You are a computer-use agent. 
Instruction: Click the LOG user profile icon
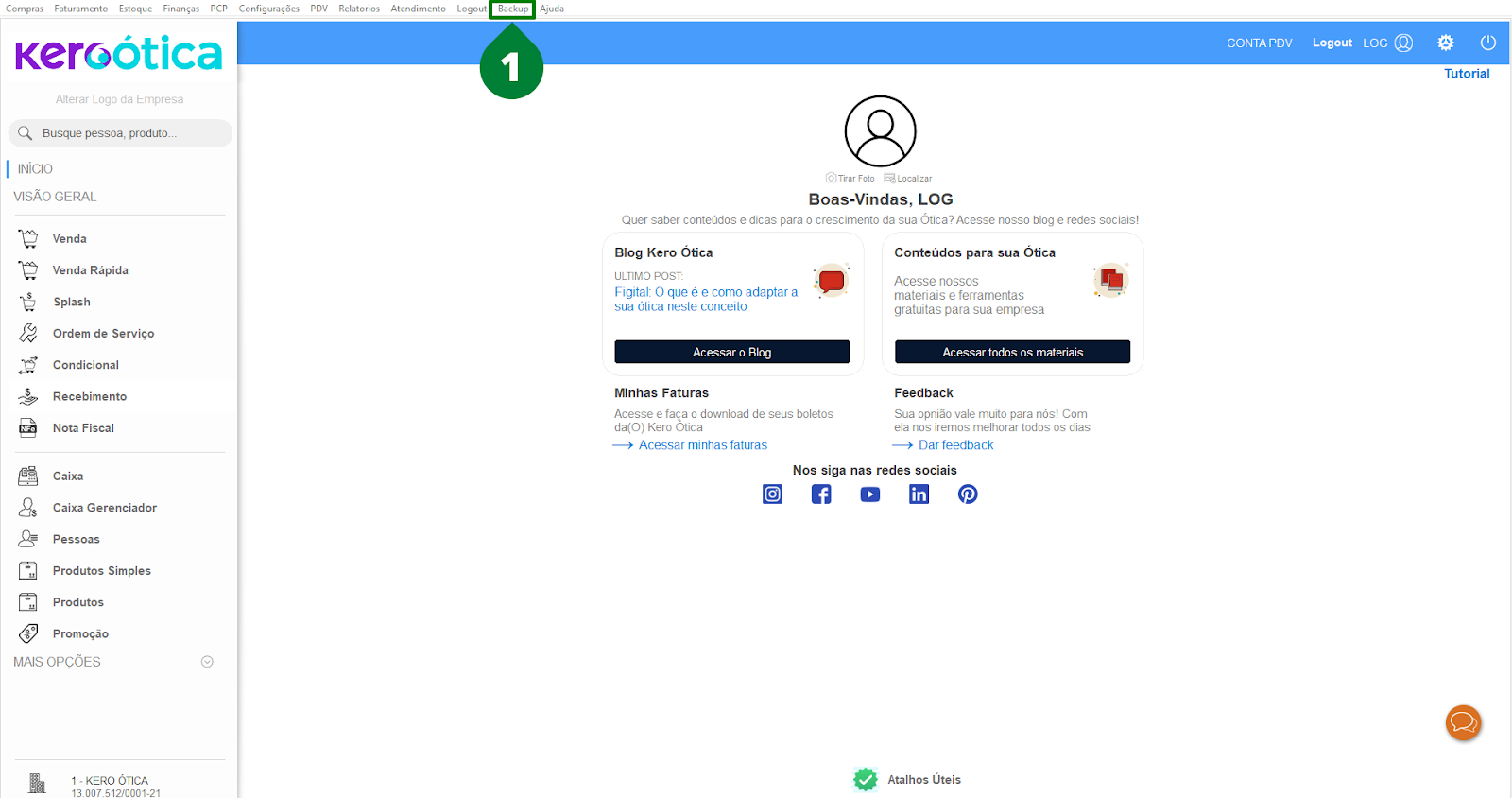coord(1403,43)
